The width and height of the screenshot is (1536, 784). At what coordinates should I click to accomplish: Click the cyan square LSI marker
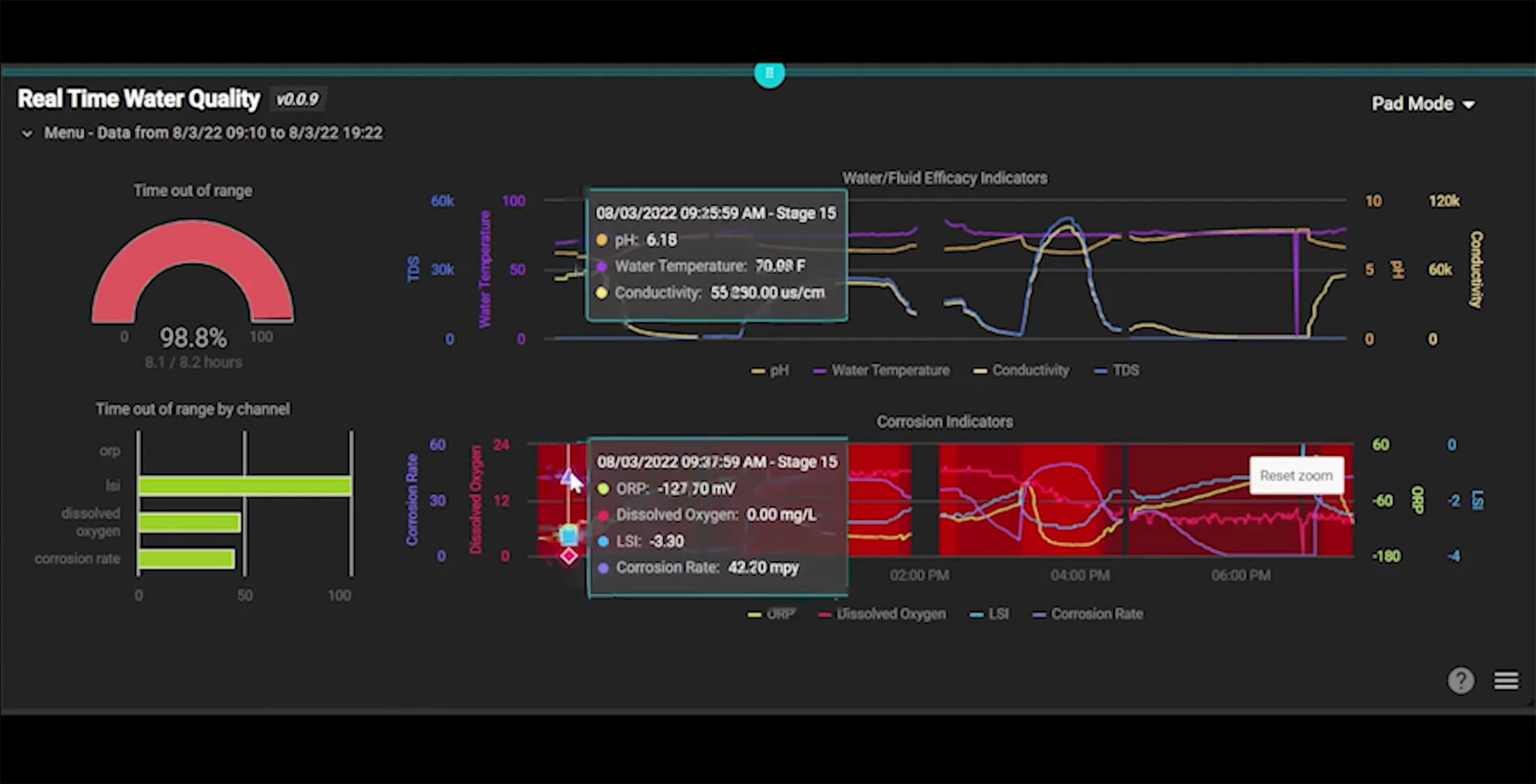click(569, 535)
